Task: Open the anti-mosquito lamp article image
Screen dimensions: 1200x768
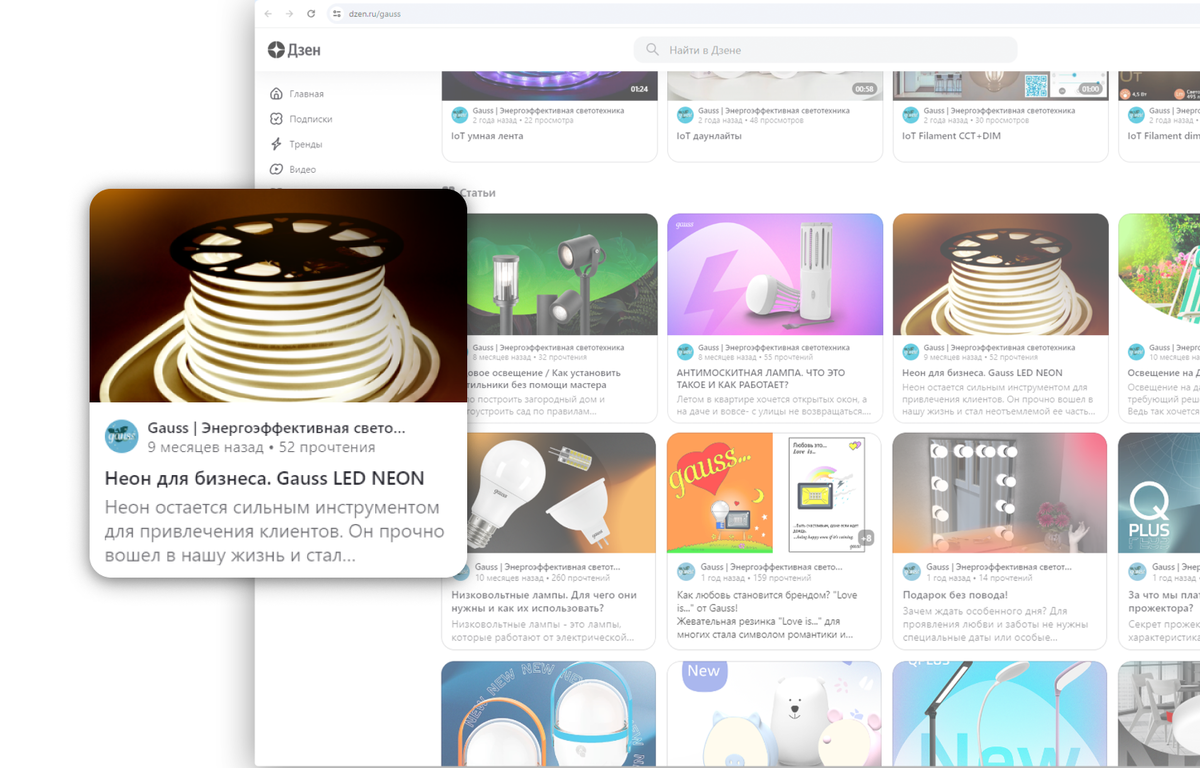Action: 775,275
